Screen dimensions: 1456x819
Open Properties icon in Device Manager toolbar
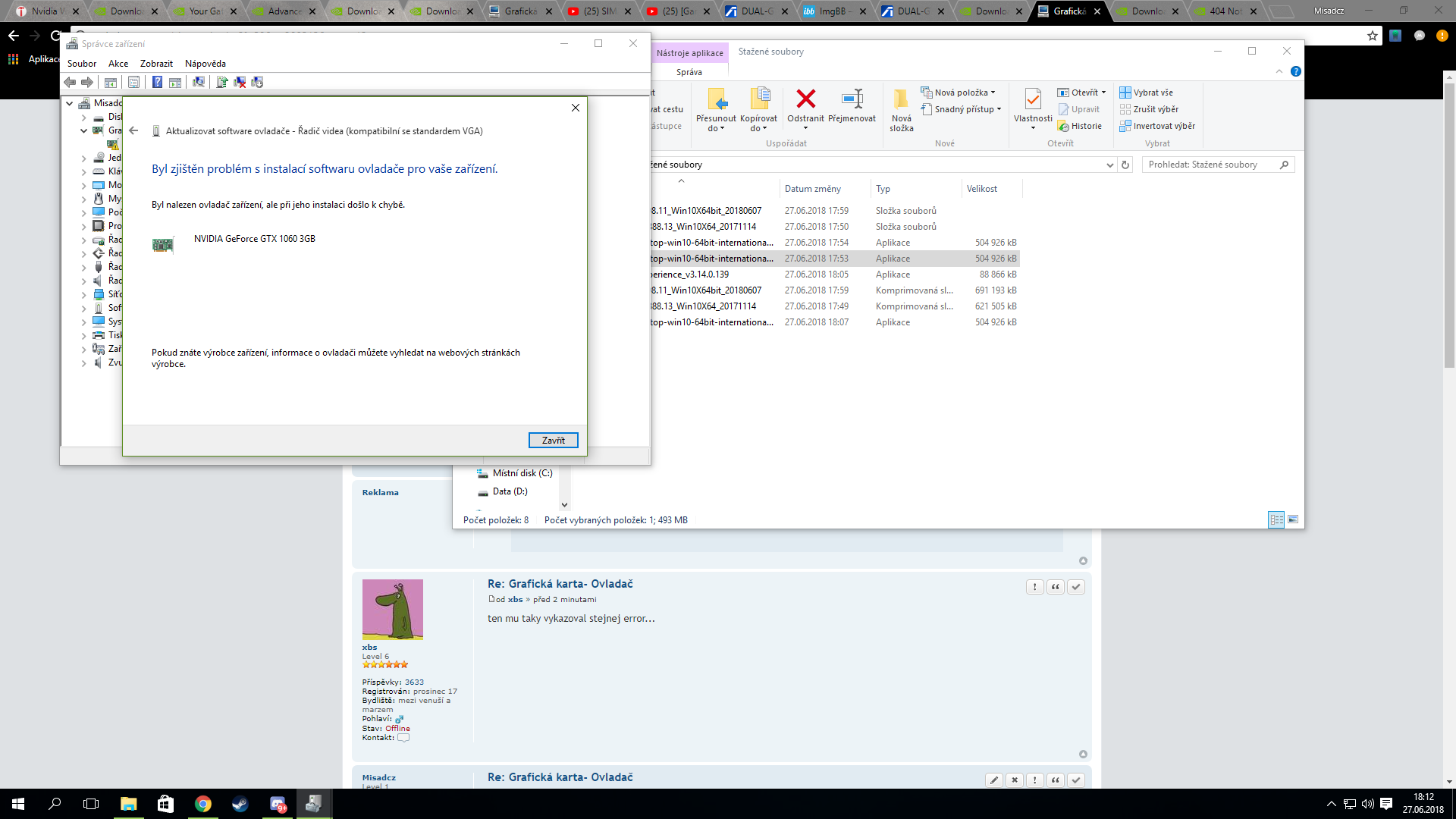tap(134, 82)
